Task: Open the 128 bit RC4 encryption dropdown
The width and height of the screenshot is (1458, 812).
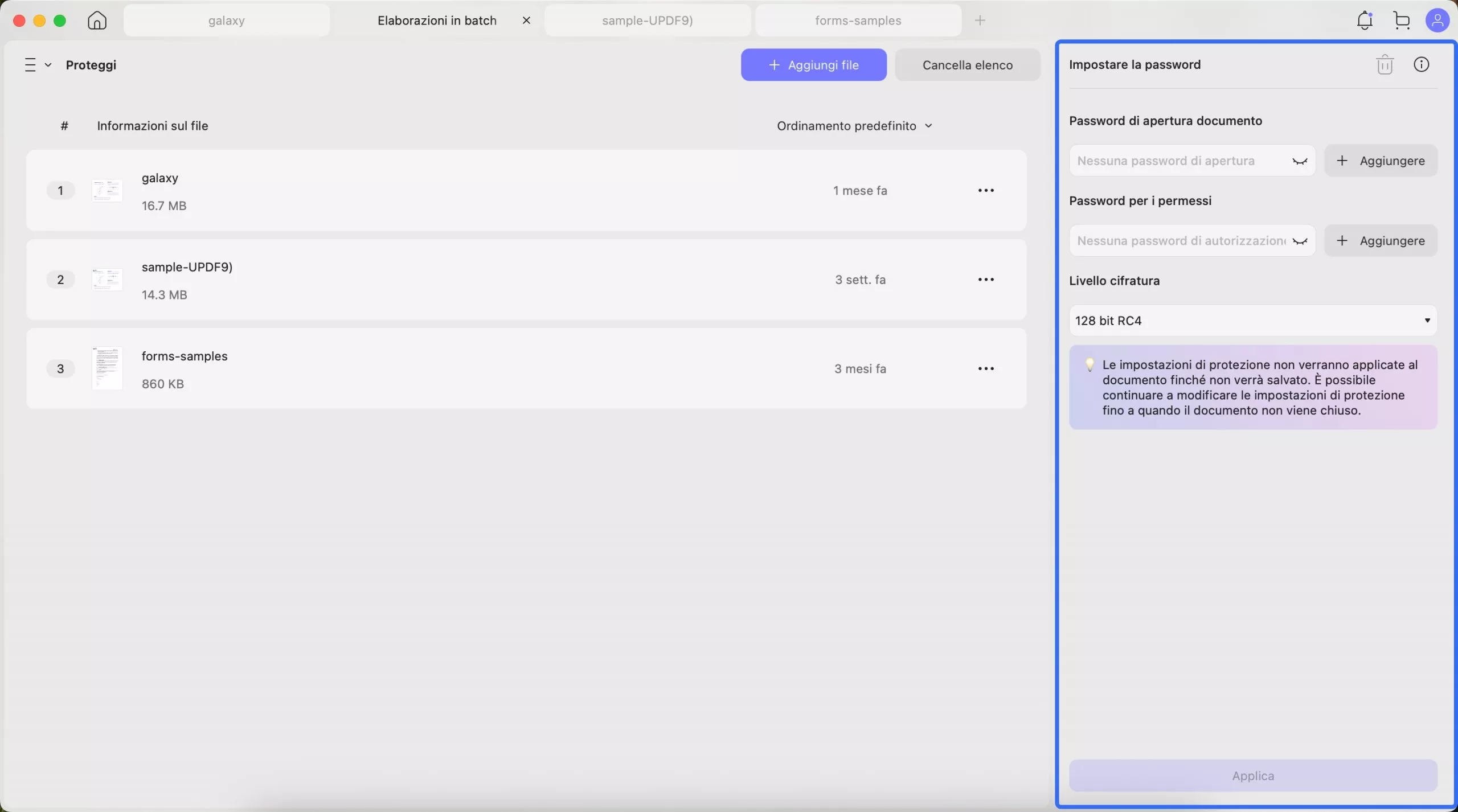Action: click(1252, 321)
